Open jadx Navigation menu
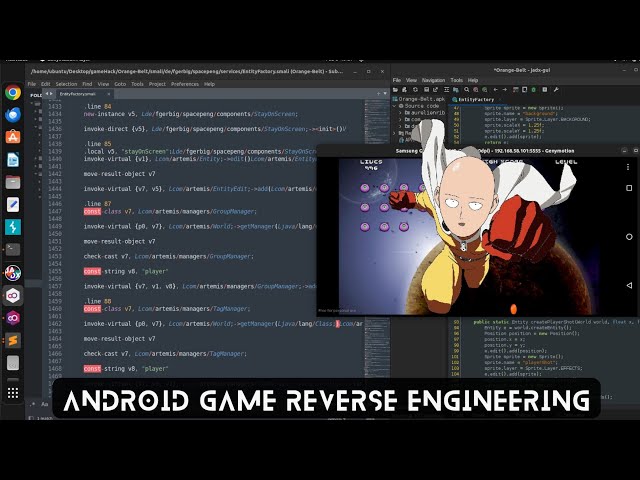The image size is (640, 480). pos(433,80)
